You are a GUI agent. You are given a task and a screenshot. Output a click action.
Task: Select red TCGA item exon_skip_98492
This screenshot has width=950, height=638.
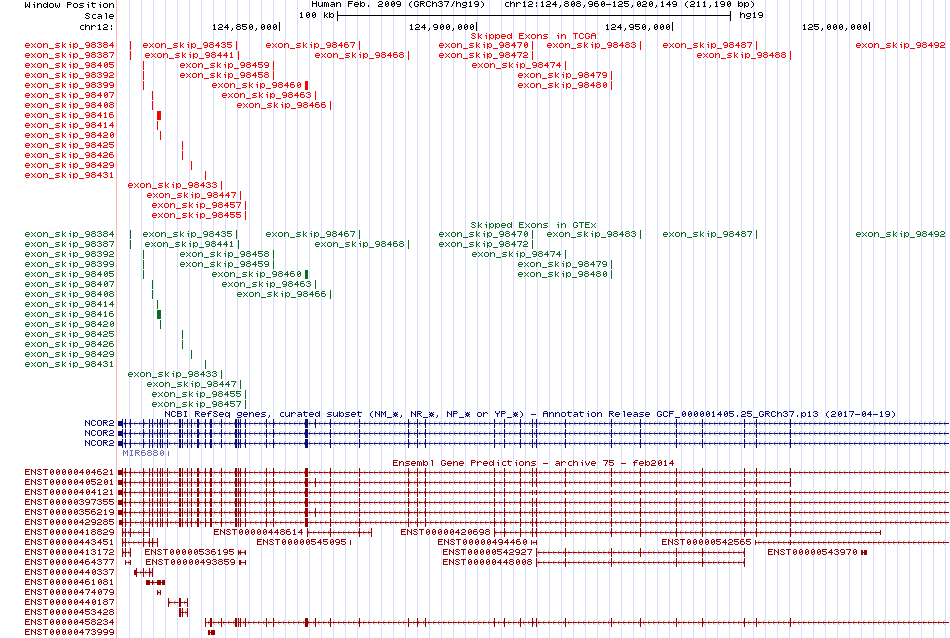click(x=900, y=45)
